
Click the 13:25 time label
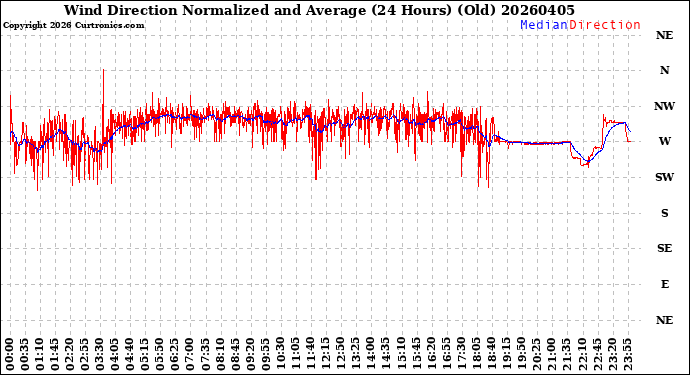pos(356,354)
